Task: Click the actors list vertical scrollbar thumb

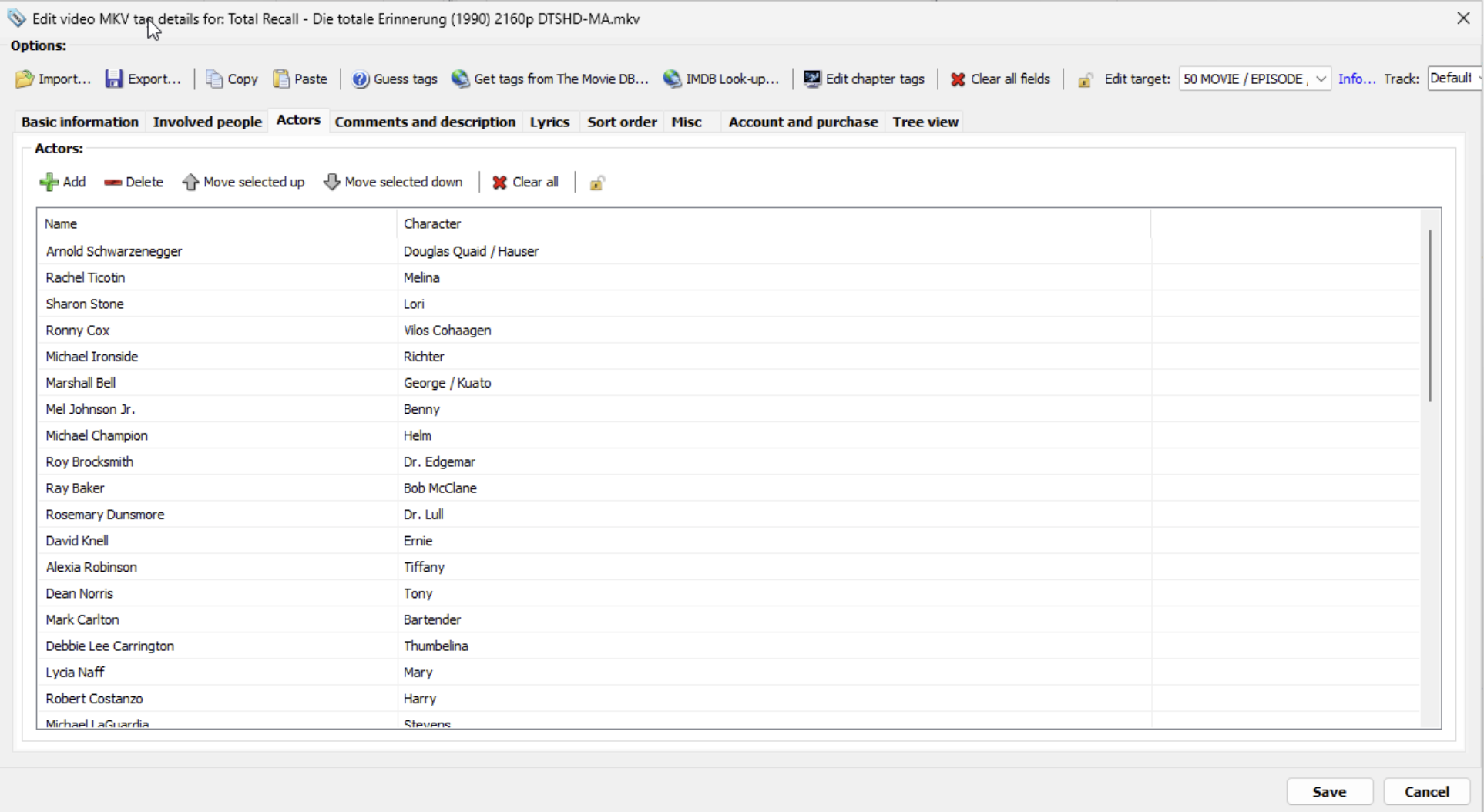Action: 1430,316
